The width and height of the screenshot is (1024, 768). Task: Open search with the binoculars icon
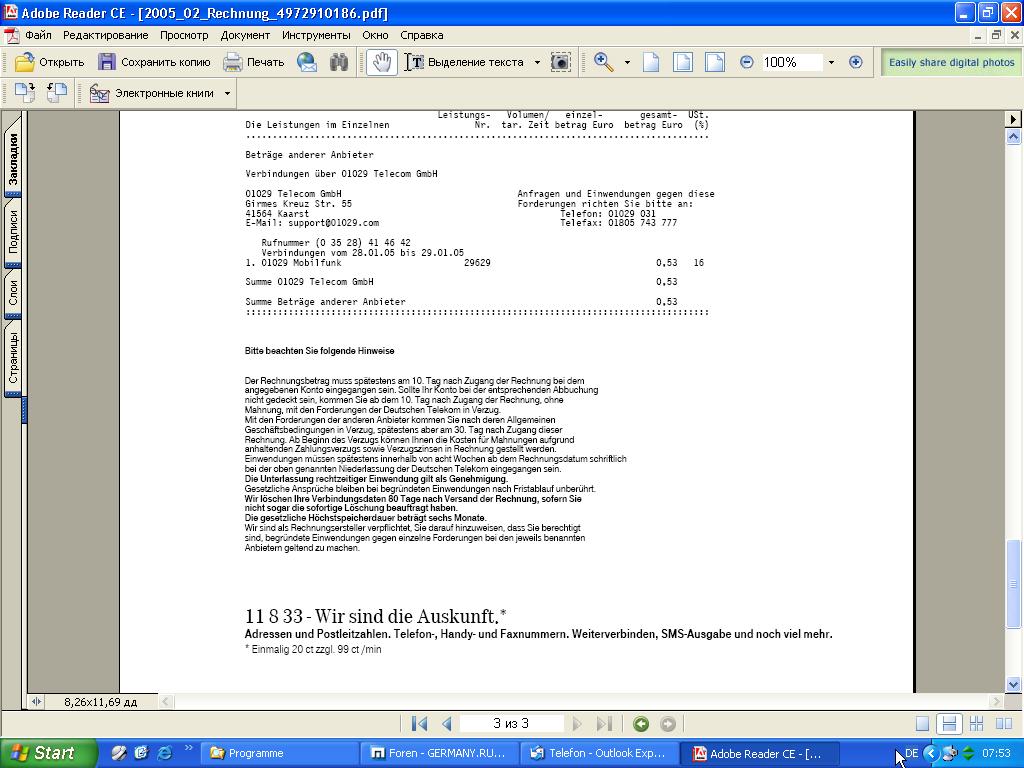pyautogui.click(x=338, y=62)
